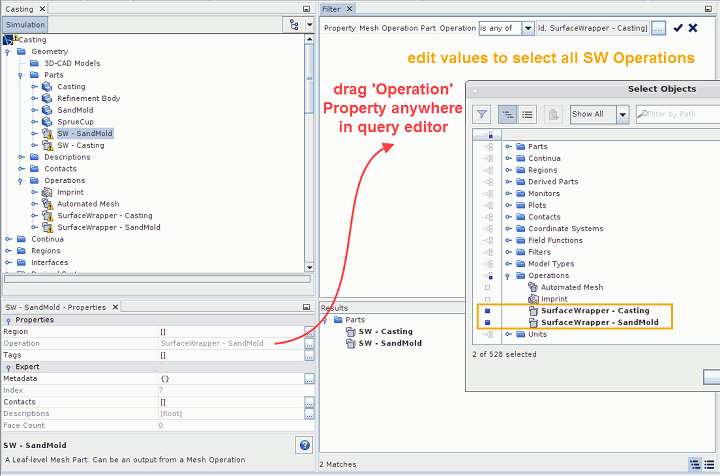The width and height of the screenshot is (720, 476).
Task: Select the Simulation tab
Action: click(x=25, y=25)
